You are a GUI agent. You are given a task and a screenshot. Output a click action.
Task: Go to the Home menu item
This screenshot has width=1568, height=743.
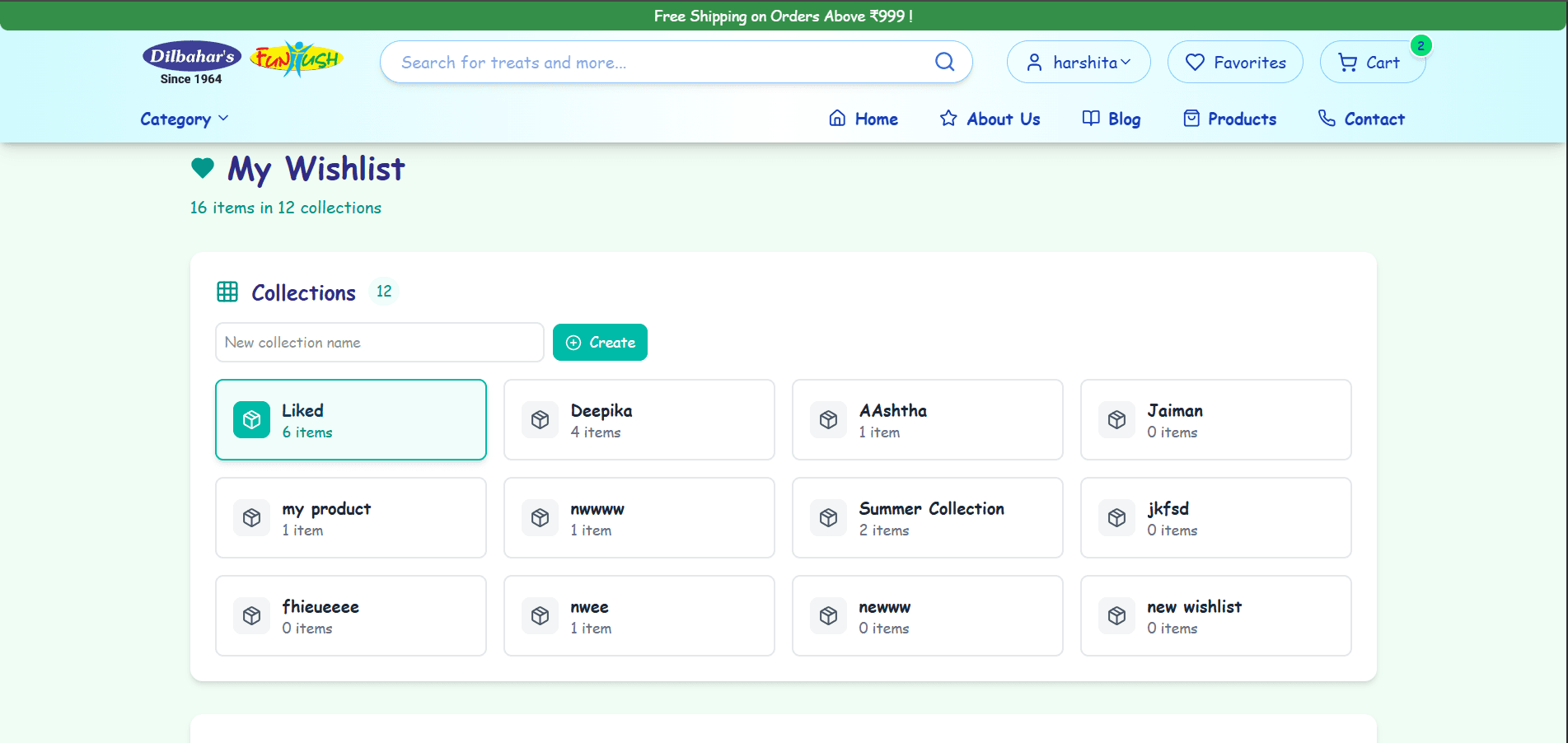coord(863,119)
